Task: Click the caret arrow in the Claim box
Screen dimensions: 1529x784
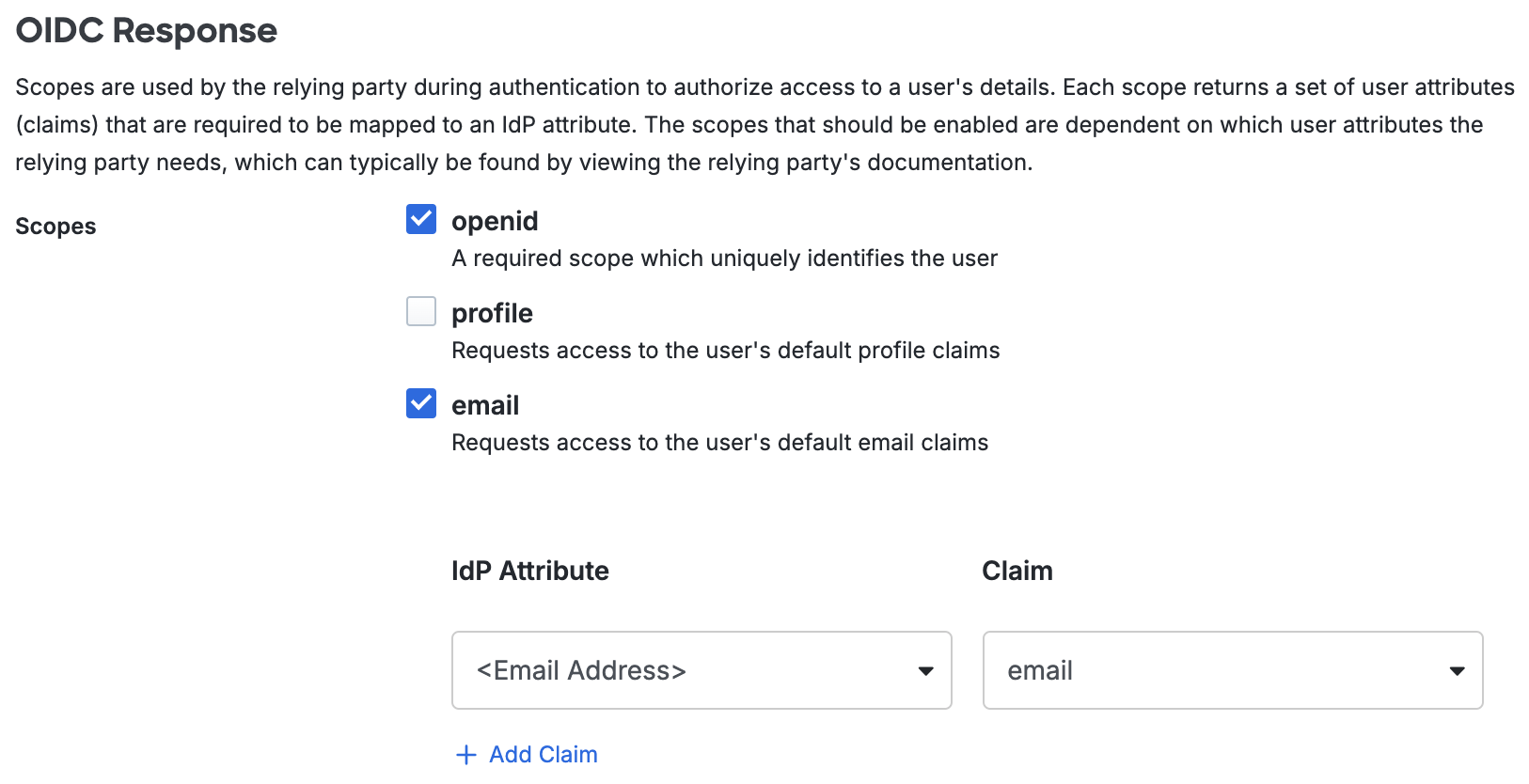Action: coord(1457,671)
